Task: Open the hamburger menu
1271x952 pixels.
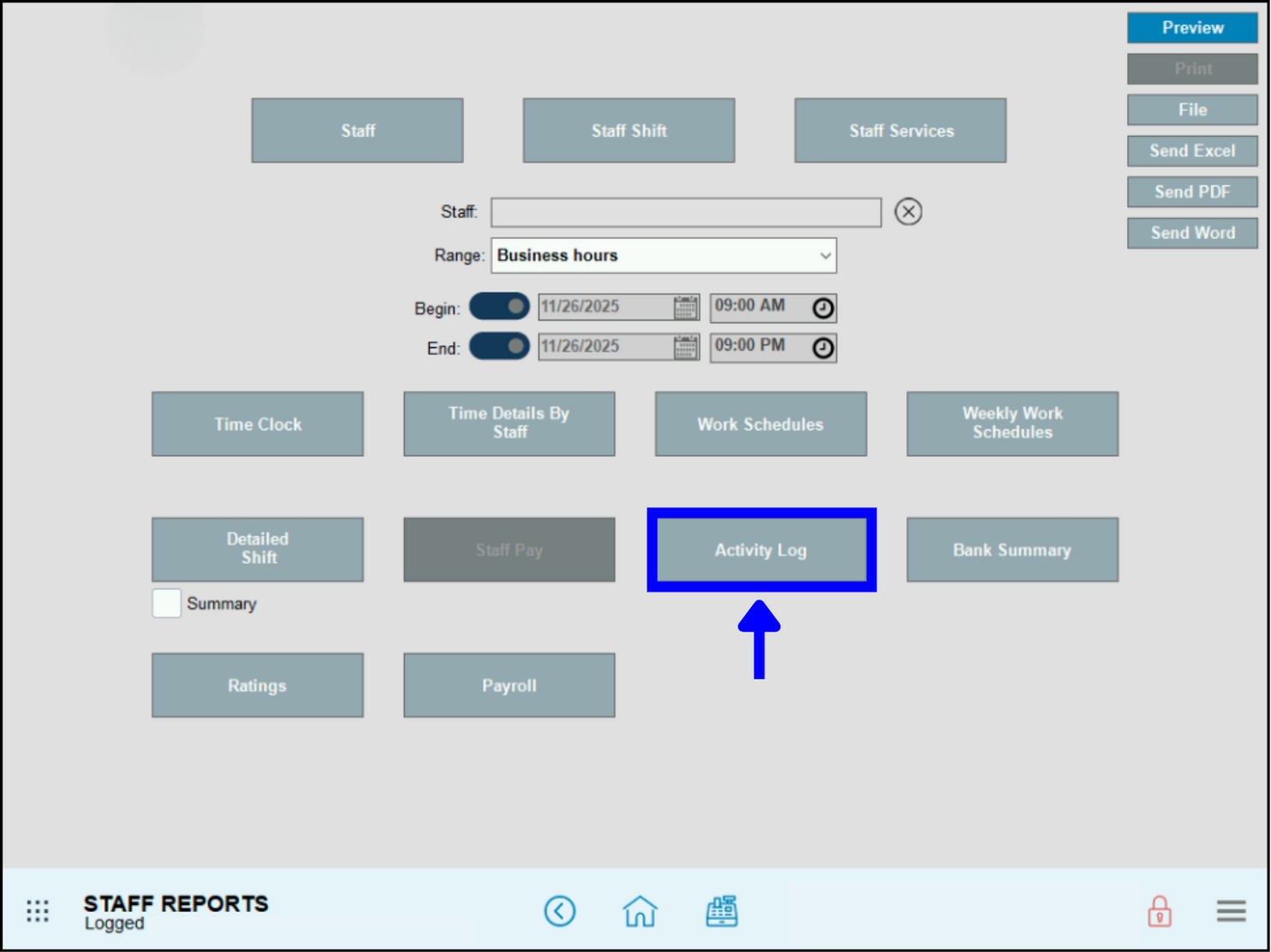Action: coord(1231,911)
